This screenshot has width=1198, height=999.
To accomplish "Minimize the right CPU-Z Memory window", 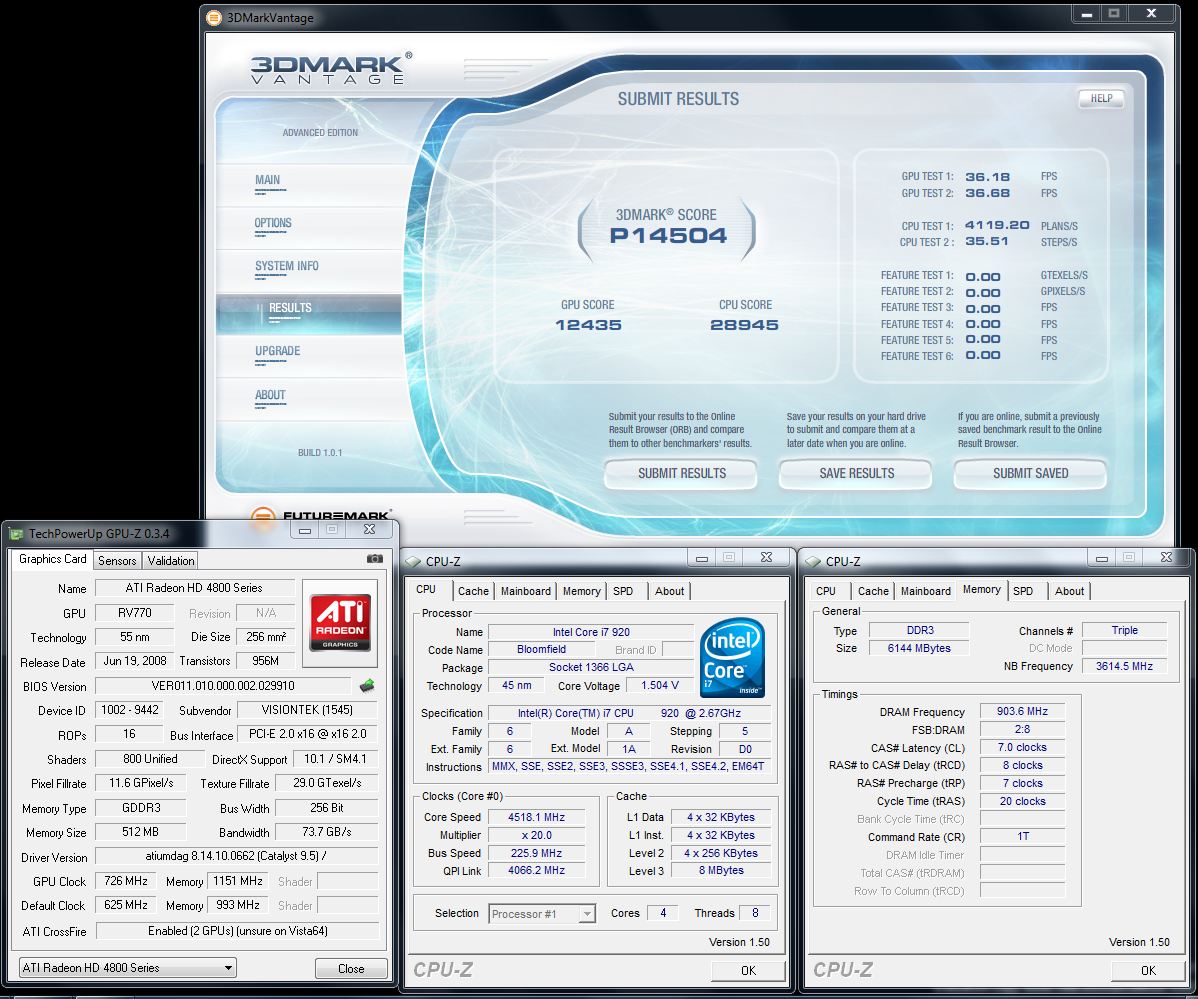I will 1102,558.
